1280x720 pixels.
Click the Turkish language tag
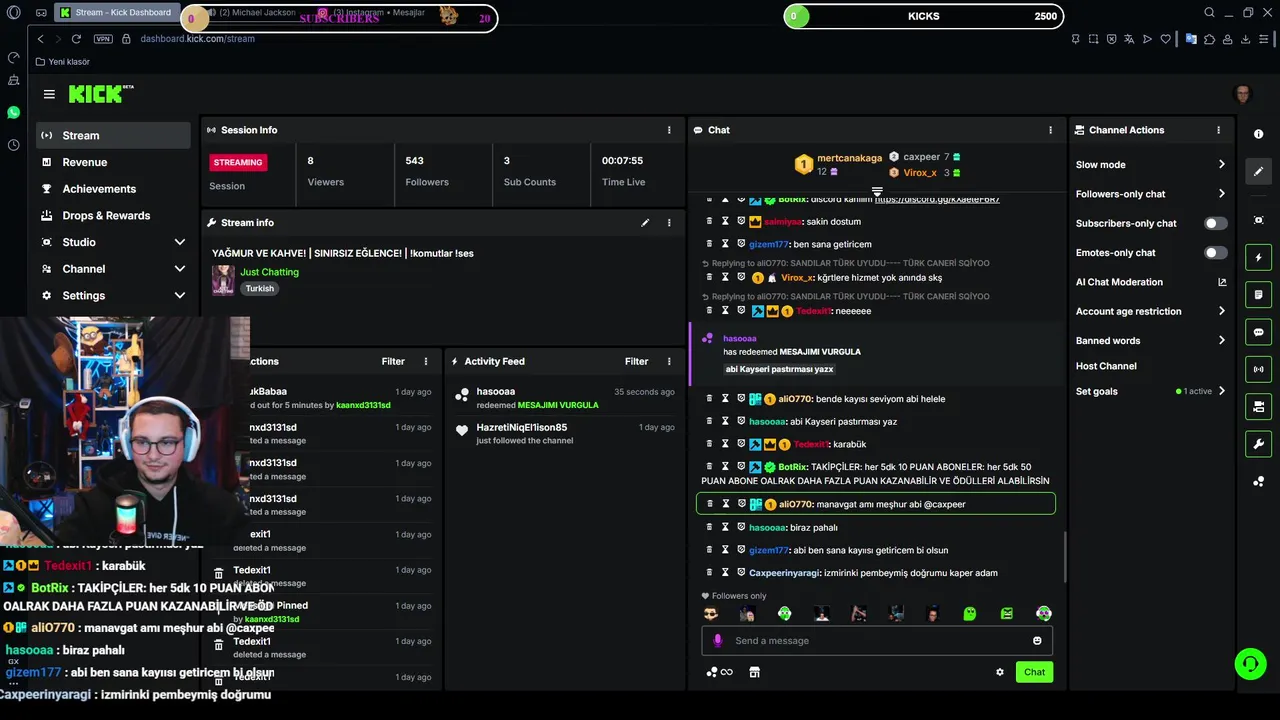[260, 289]
